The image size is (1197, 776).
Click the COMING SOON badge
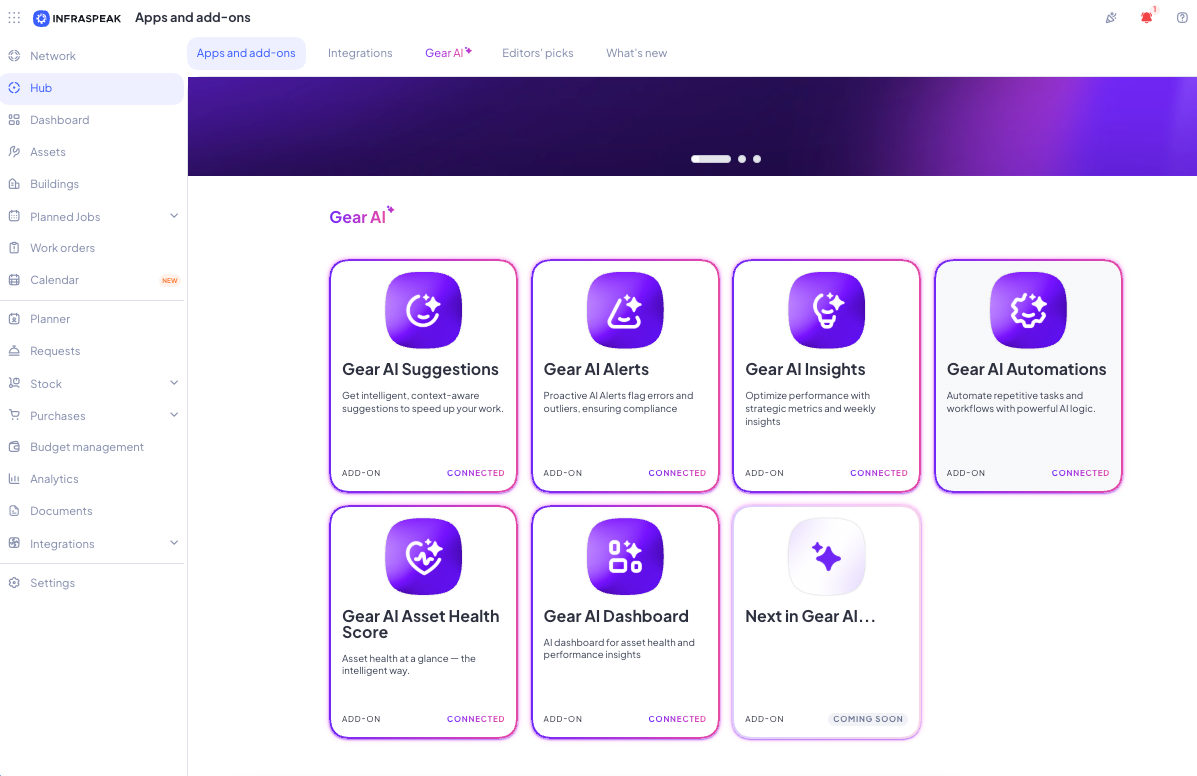tap(868, 719)
